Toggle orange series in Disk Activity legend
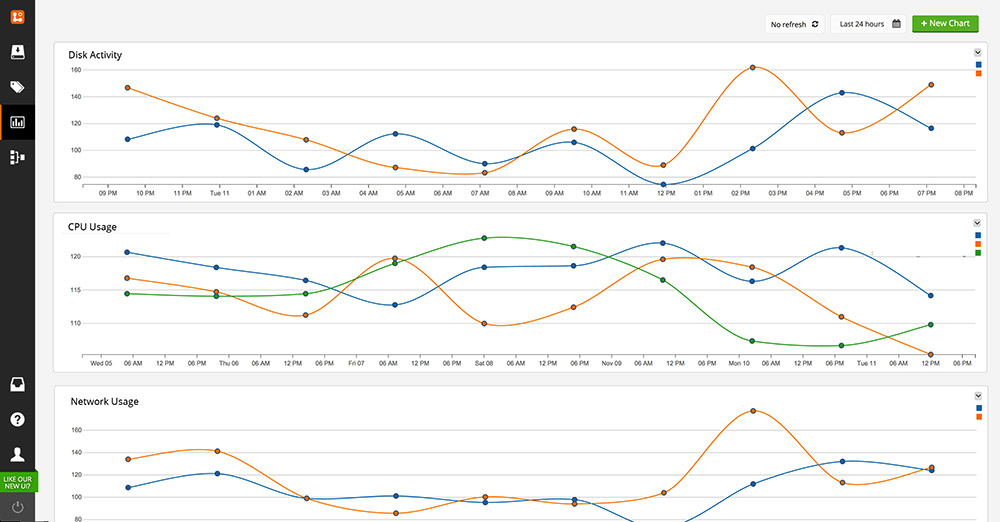This screenshot has height=522, width=1000. click(x=978, y=74)
